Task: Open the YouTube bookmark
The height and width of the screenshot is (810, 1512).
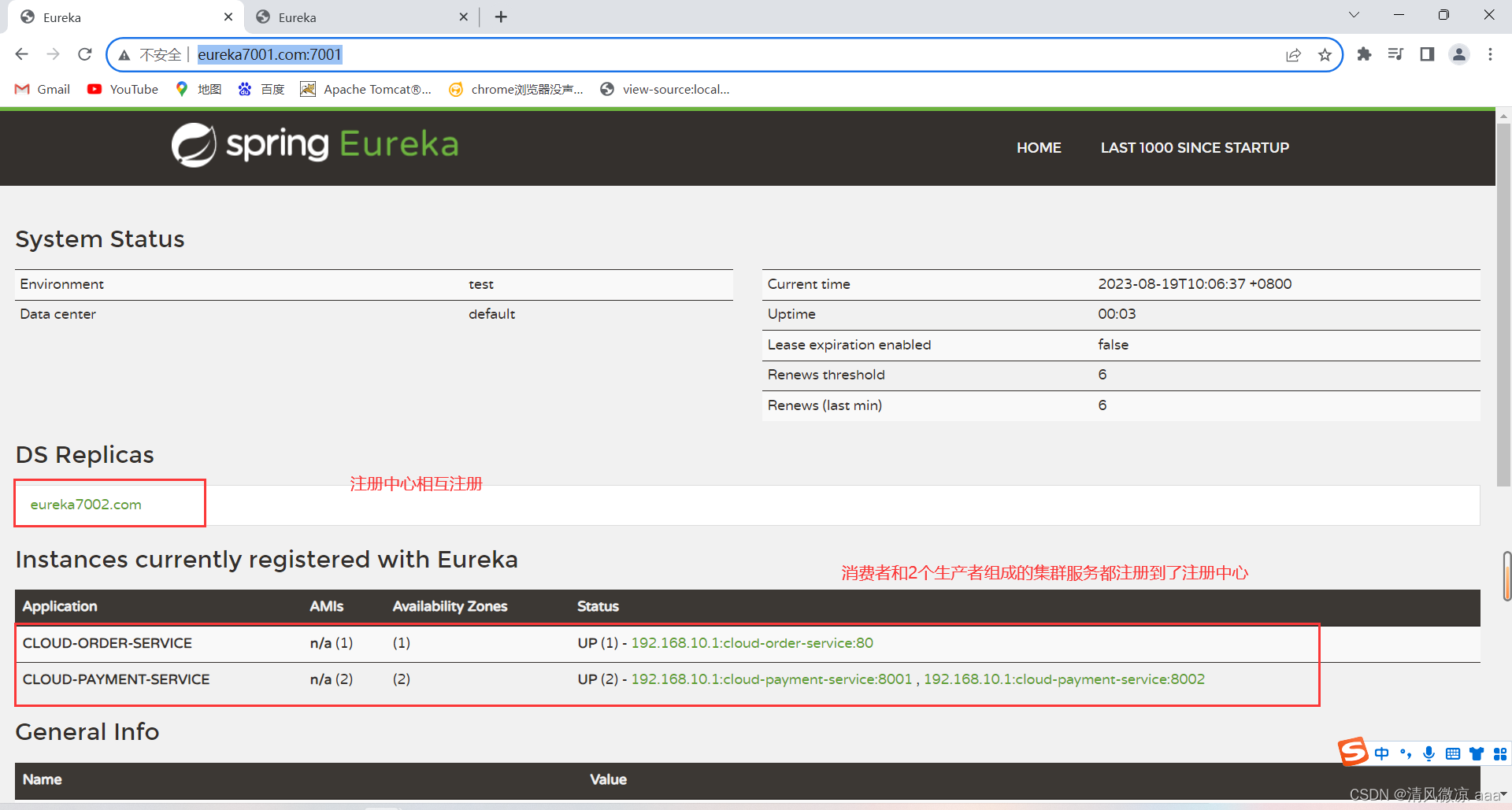Action: click(123, 90)
